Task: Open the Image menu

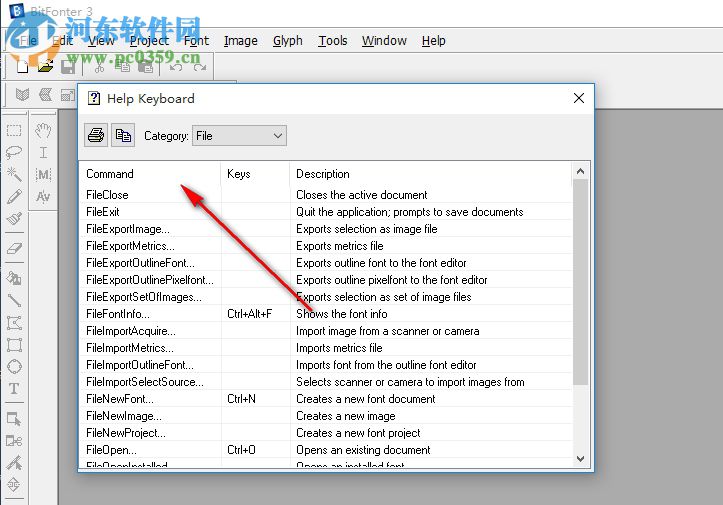Action: tap(241, 41)
